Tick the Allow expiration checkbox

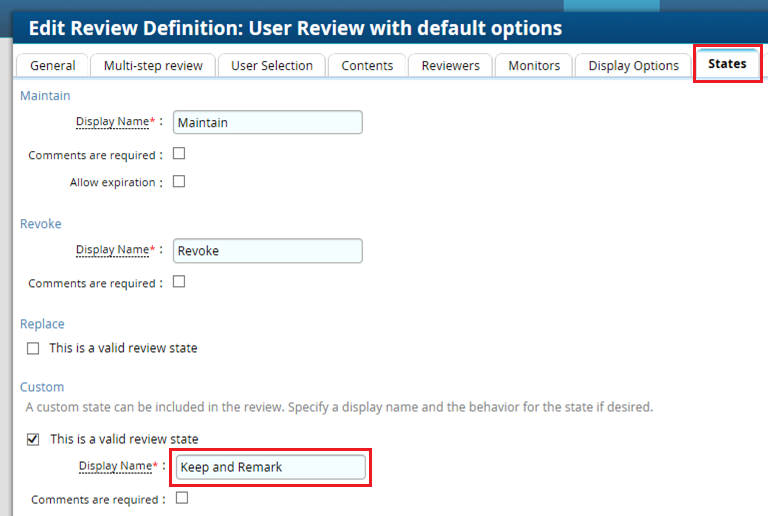click(x=180, y=182)
